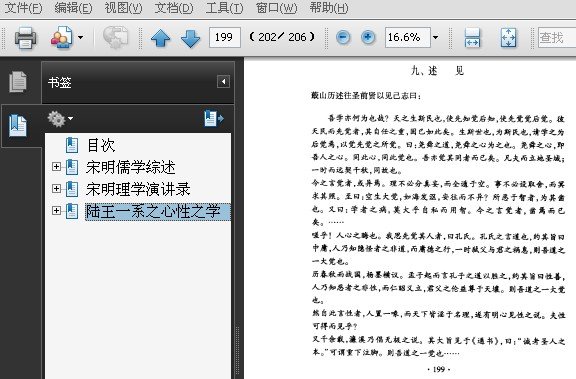Viewport: 576px width, 379px height.
Task: Collapse the 书签 panel with arrow button
Action: click(223, 82)
